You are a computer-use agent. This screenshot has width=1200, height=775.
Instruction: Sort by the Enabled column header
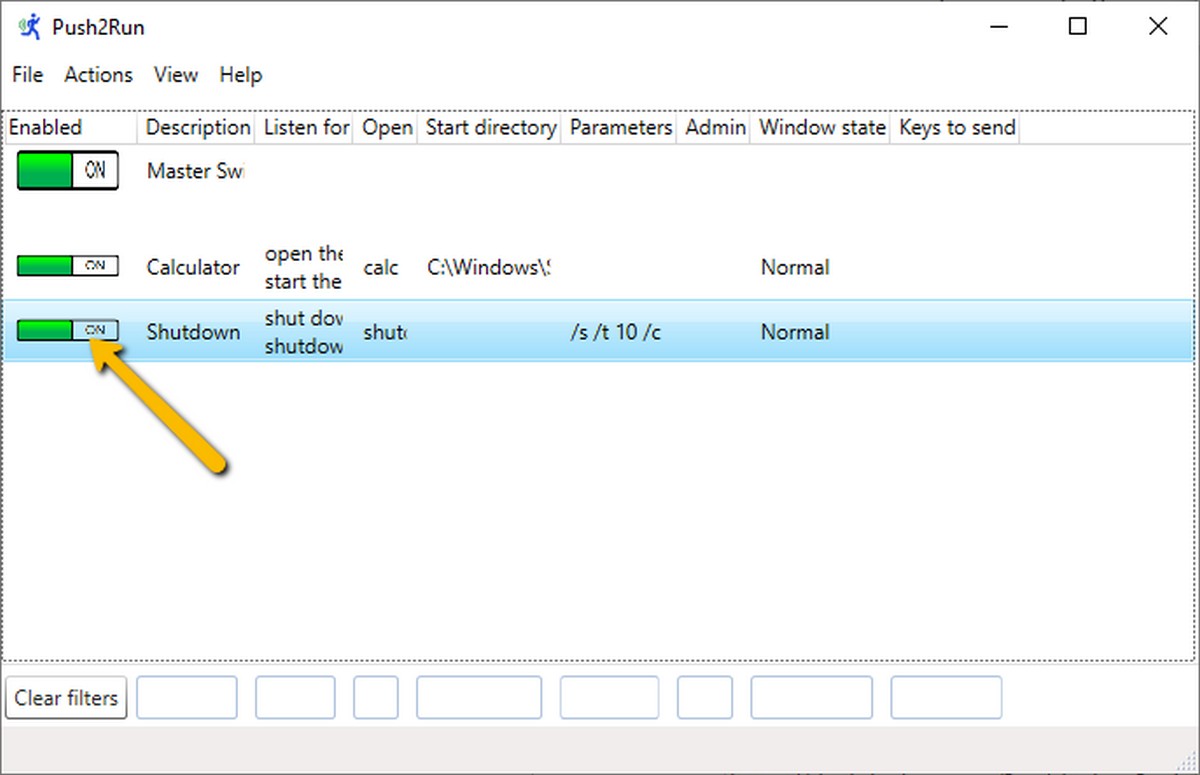[70, 128]
